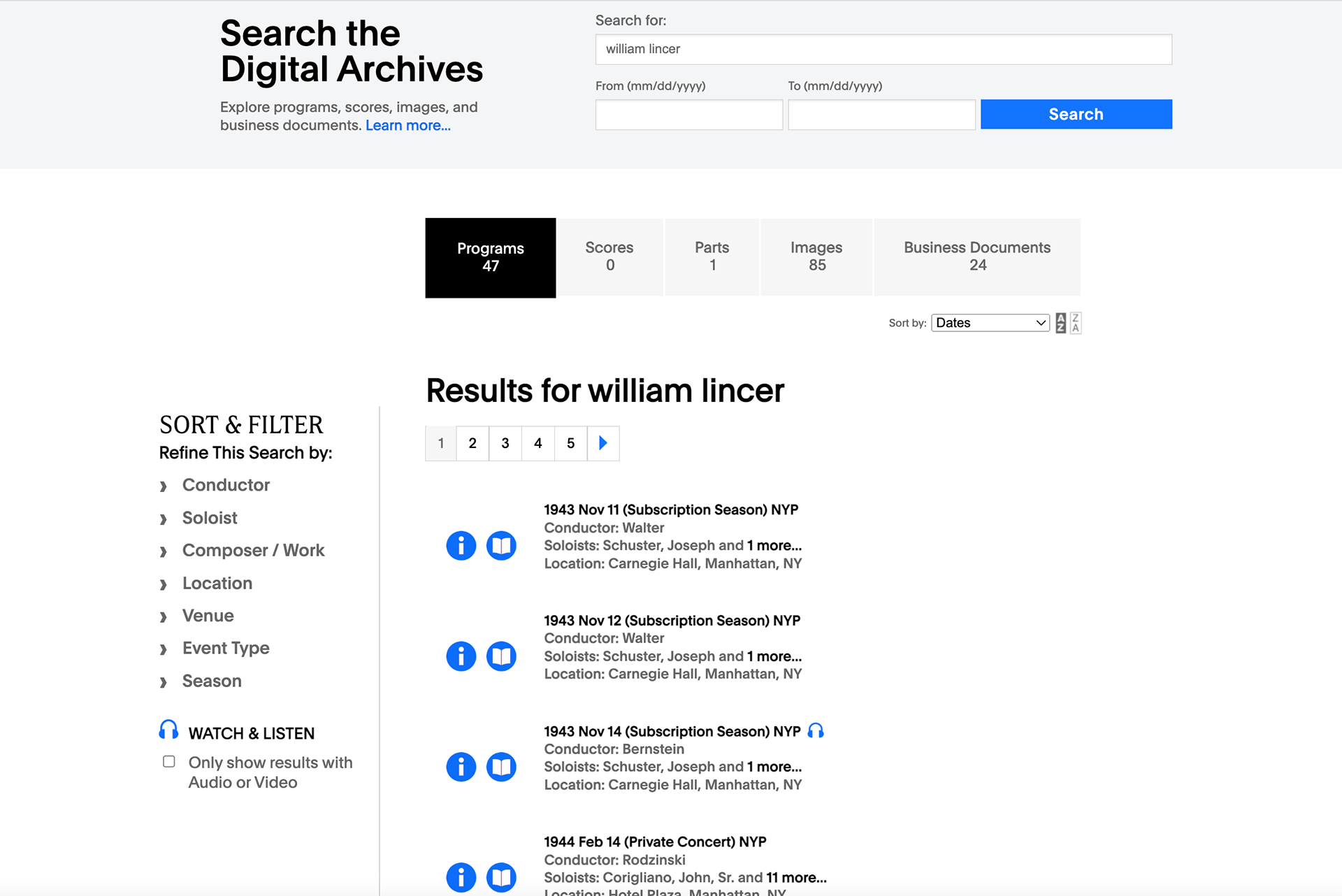Open program book icon for 1944 Feb 14
Image resolution: width=1342 pixels, height=896 pixels.
point(501,877)
